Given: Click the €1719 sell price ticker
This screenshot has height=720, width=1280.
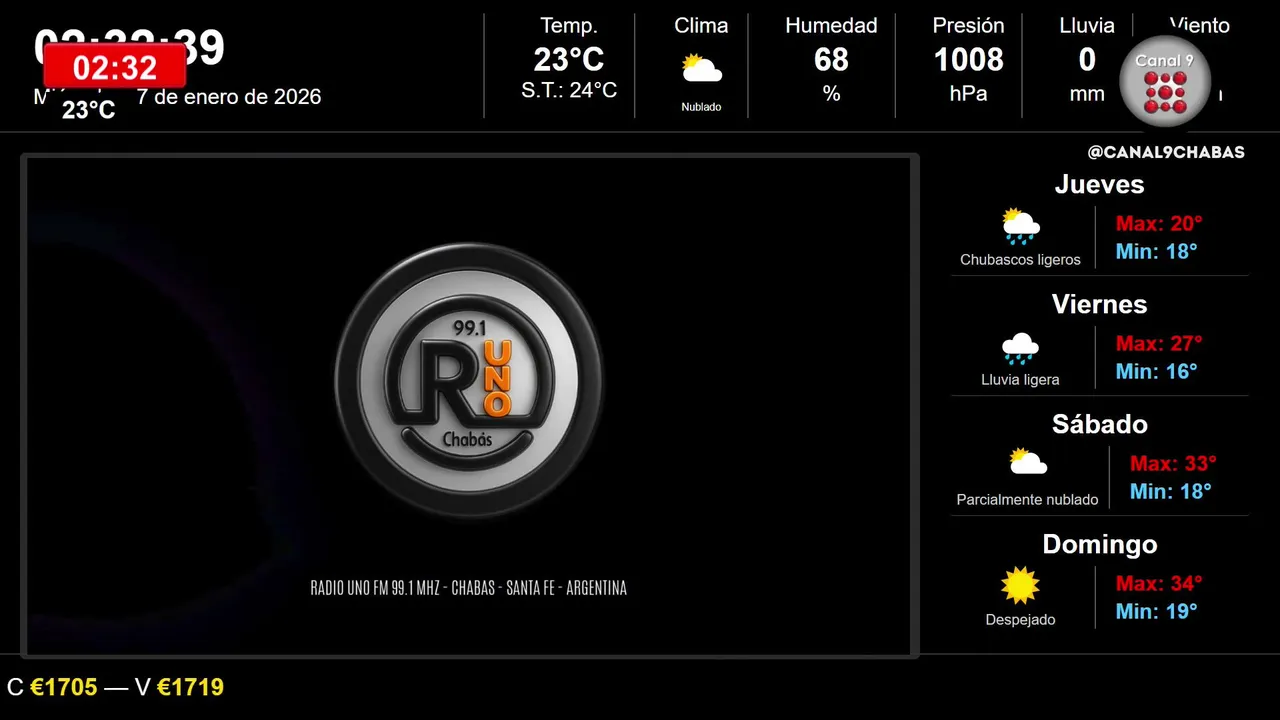Looking at the screenshot, I should click(x=190, y=687).
